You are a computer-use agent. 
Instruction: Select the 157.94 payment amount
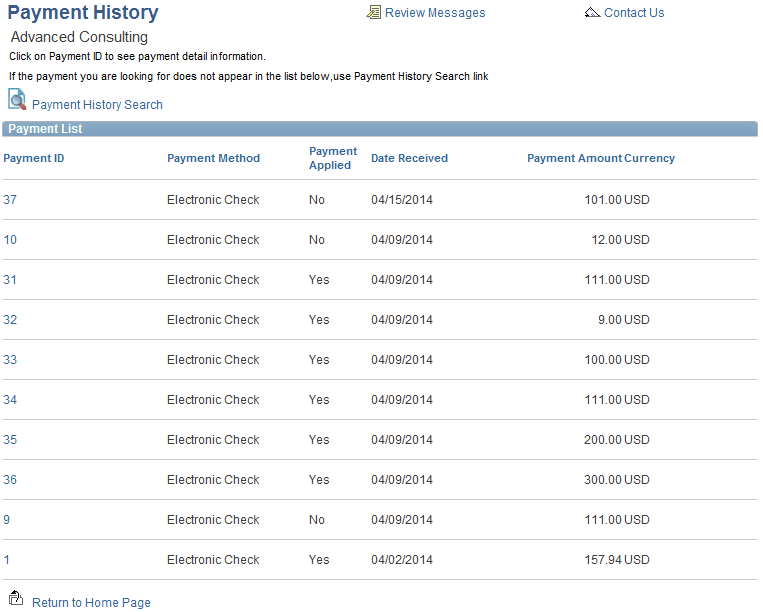[x=603, y=559]
